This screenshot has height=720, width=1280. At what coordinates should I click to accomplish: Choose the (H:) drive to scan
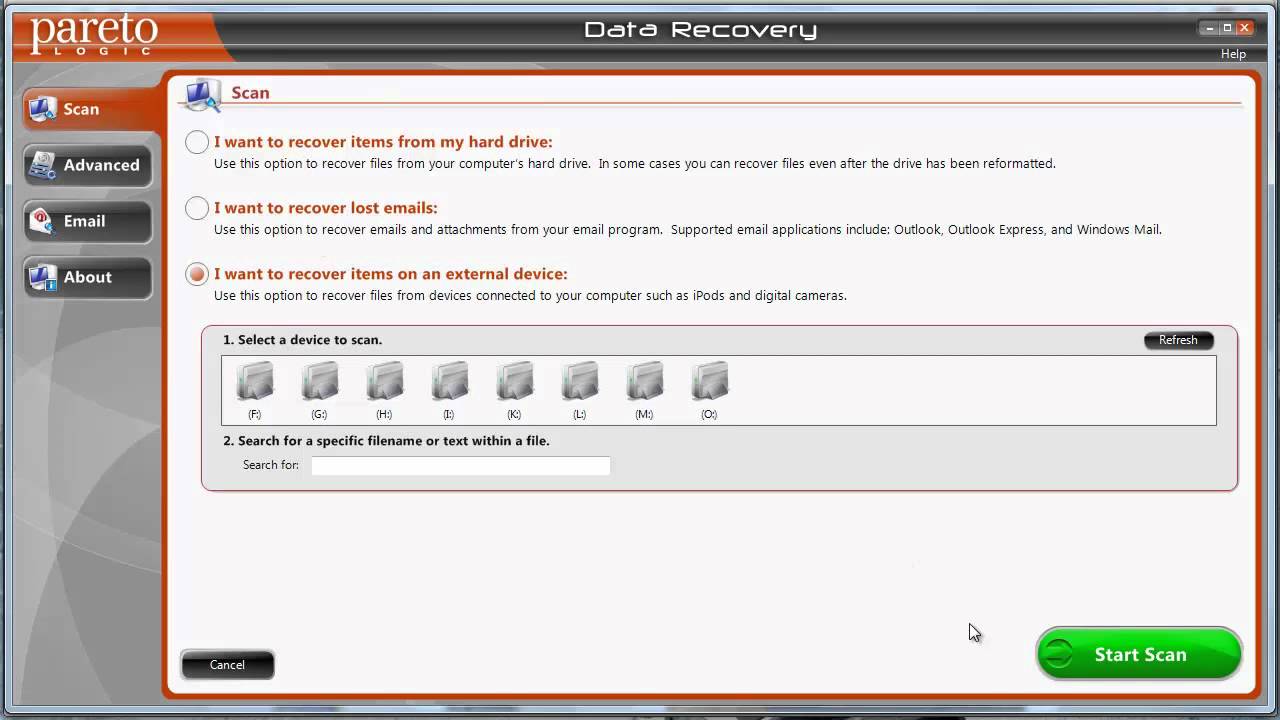pos(384,390)
